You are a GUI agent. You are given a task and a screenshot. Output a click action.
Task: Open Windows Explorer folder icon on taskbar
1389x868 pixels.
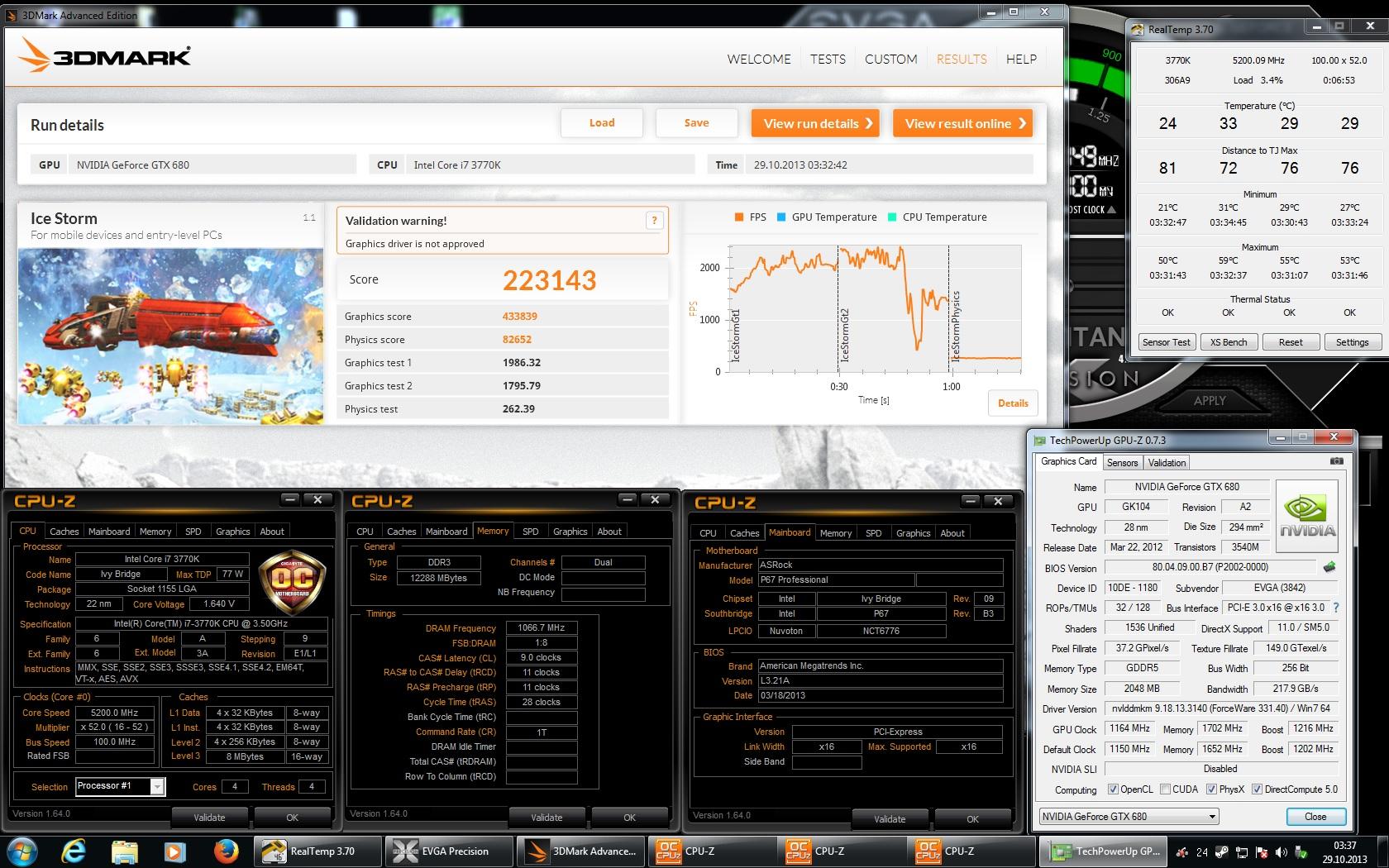click(x=125, y=851)
